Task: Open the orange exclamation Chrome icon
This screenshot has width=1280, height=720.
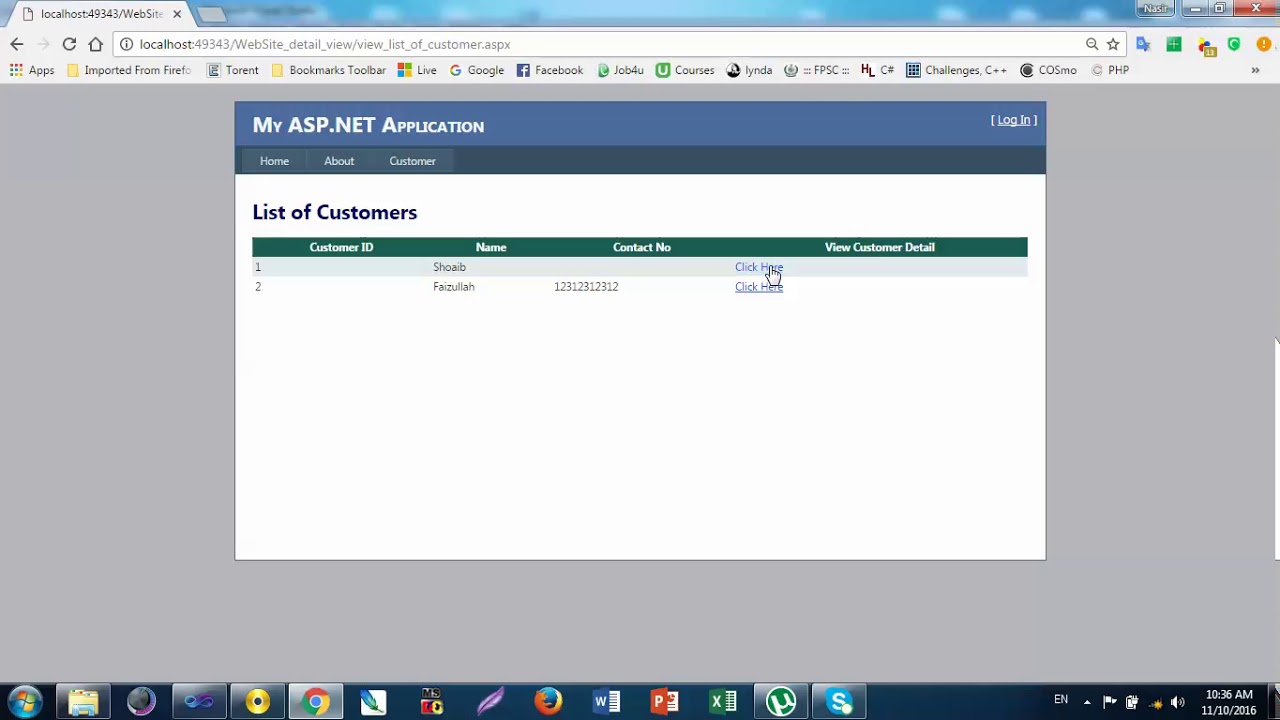Action: 1264,44
